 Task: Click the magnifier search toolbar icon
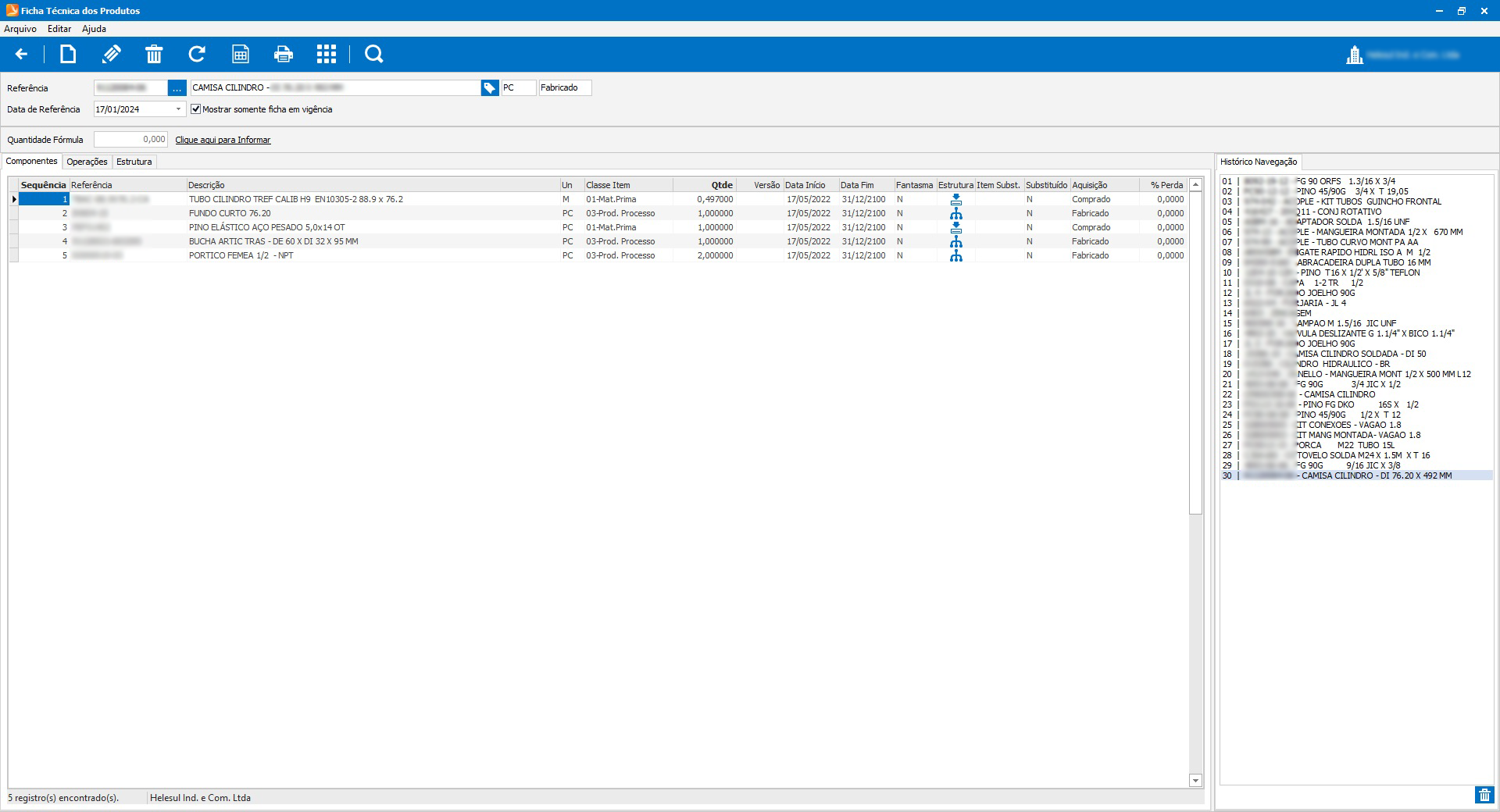374,54
